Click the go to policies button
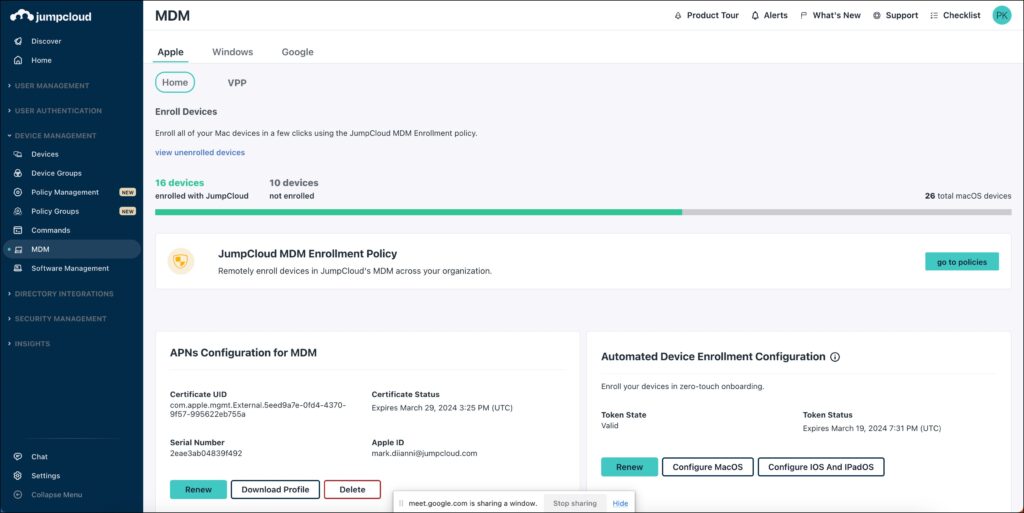 click(961, 262)
